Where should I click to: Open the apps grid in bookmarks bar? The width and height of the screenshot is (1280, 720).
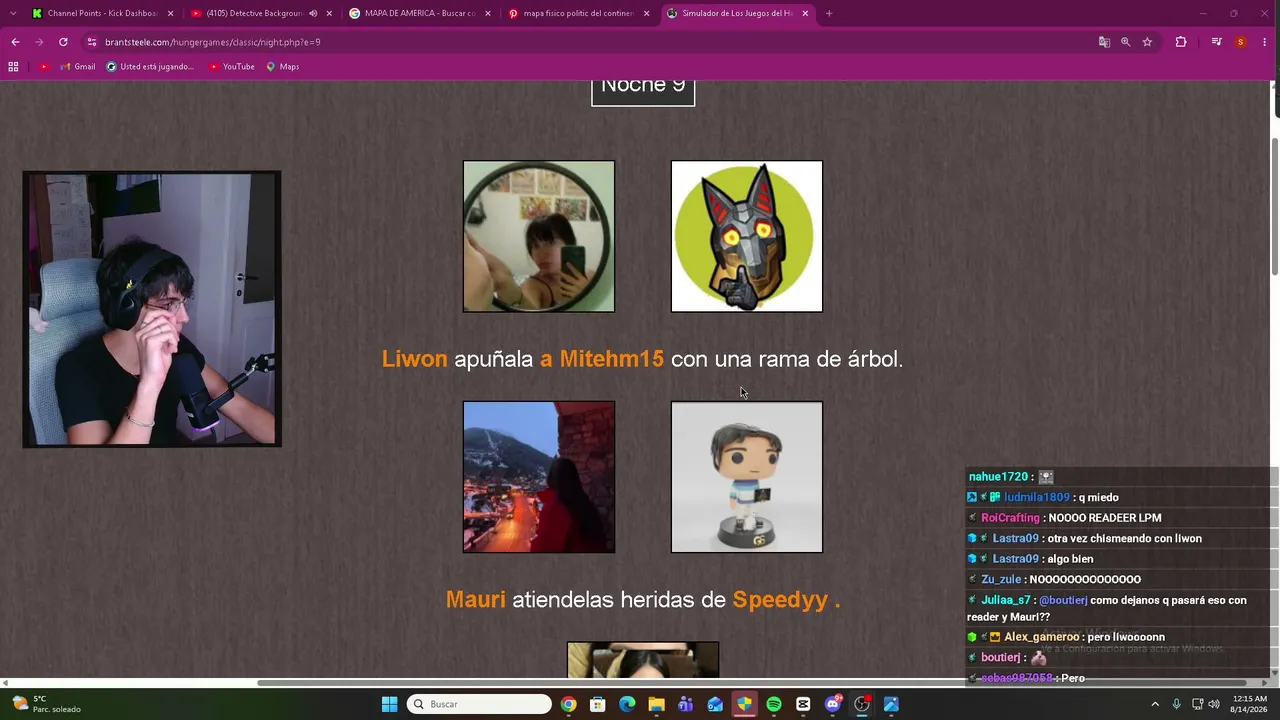[13, 67]
